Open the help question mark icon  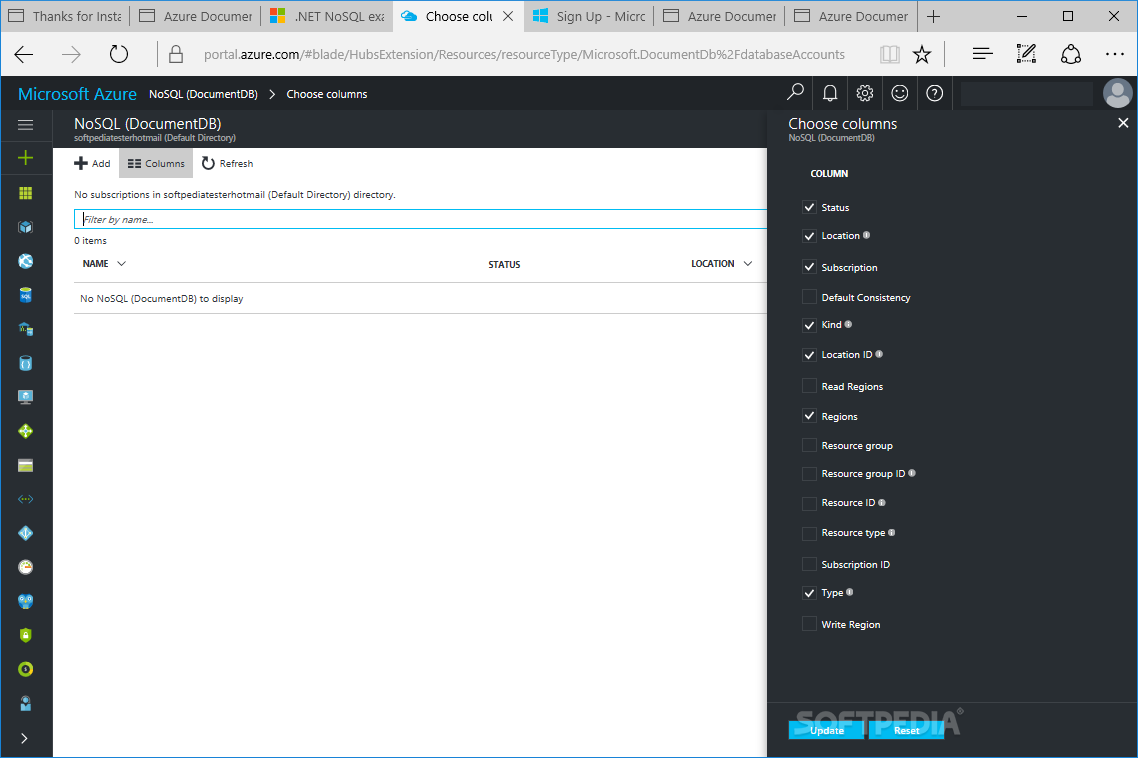pyautogui.click(x=935, y=93)
